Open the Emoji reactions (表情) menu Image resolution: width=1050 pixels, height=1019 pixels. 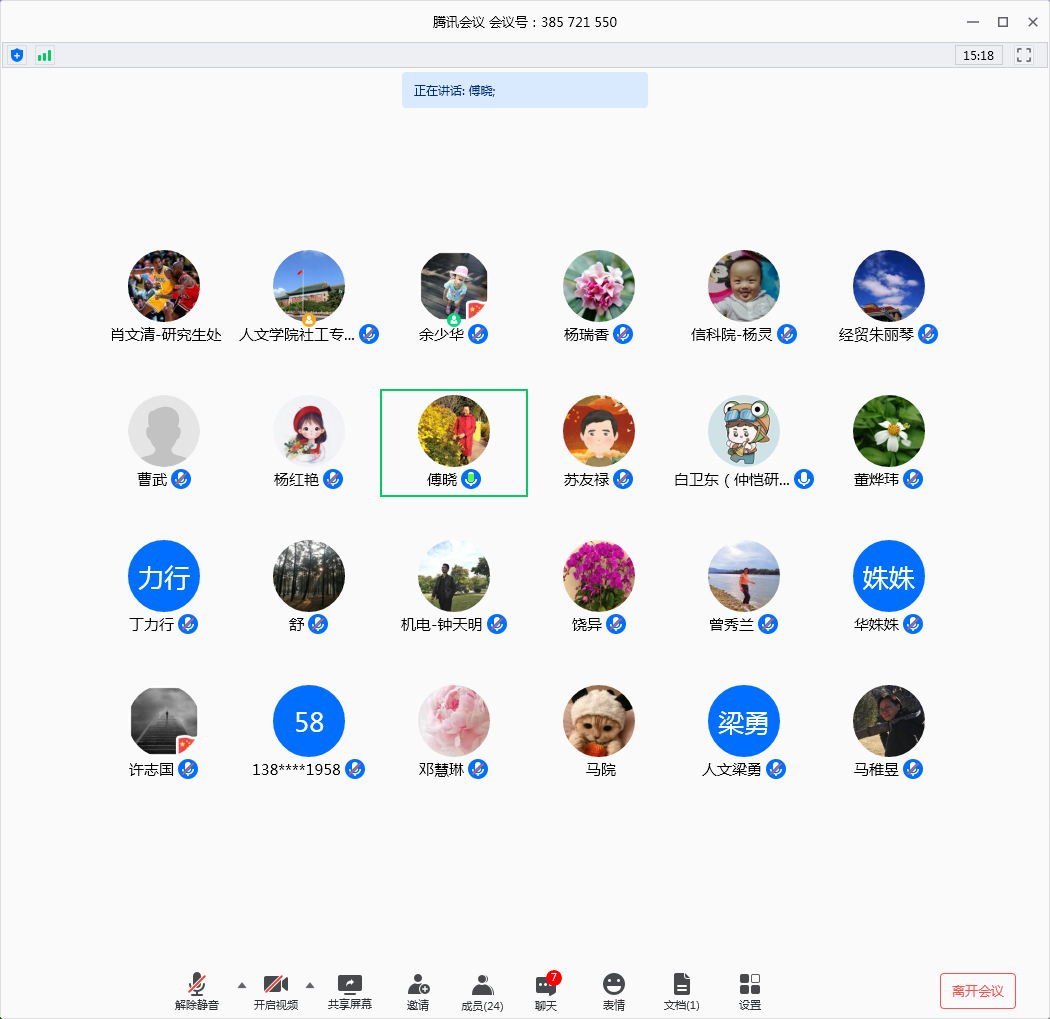click(x=614, y=991)
